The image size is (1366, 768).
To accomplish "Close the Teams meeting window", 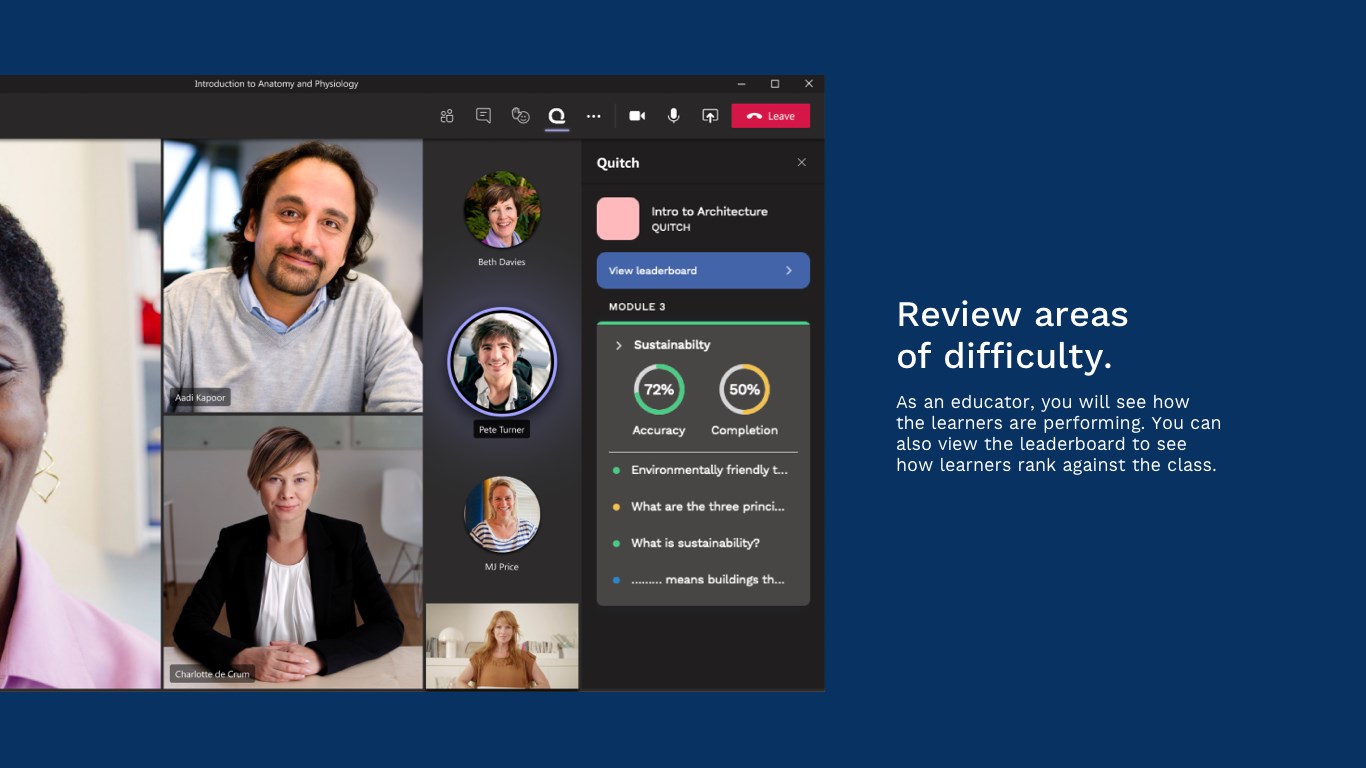I will point(809,84).
